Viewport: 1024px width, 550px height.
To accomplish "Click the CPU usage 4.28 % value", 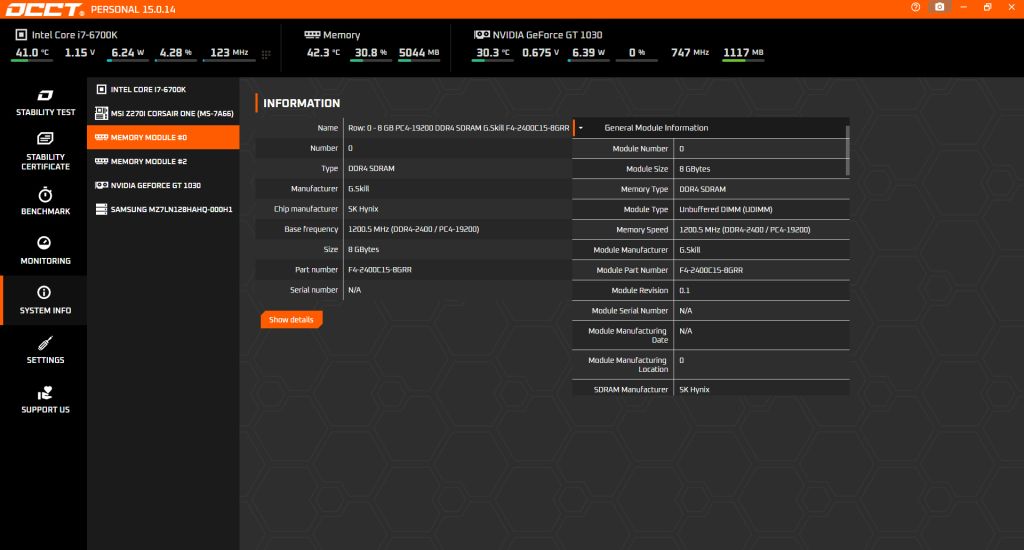I will [x=176, y=53].
